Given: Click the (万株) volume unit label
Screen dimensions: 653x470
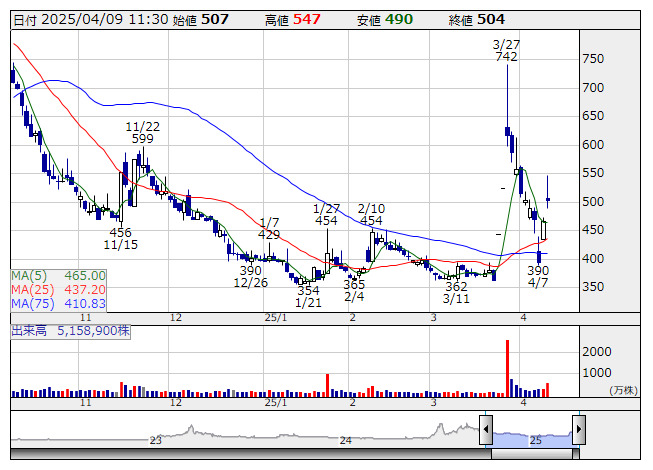Looking at the screenshot, I should [x=623, y=390].
